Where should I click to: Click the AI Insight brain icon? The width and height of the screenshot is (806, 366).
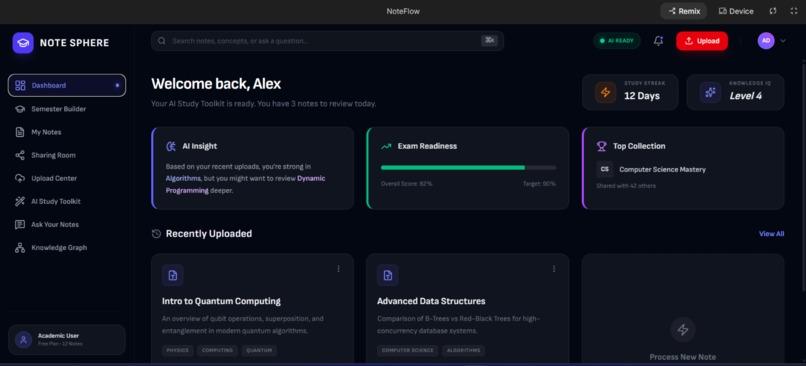(171, 146)
